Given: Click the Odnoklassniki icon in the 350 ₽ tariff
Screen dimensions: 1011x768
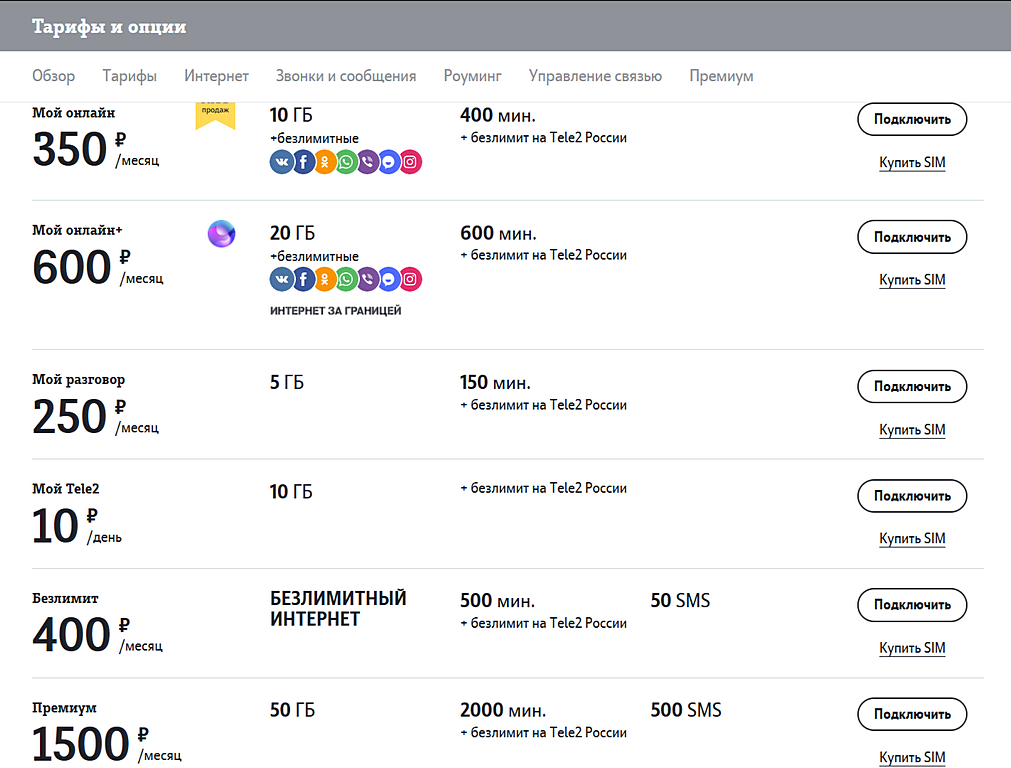Looking at the screenshot, I should (325, 162).
